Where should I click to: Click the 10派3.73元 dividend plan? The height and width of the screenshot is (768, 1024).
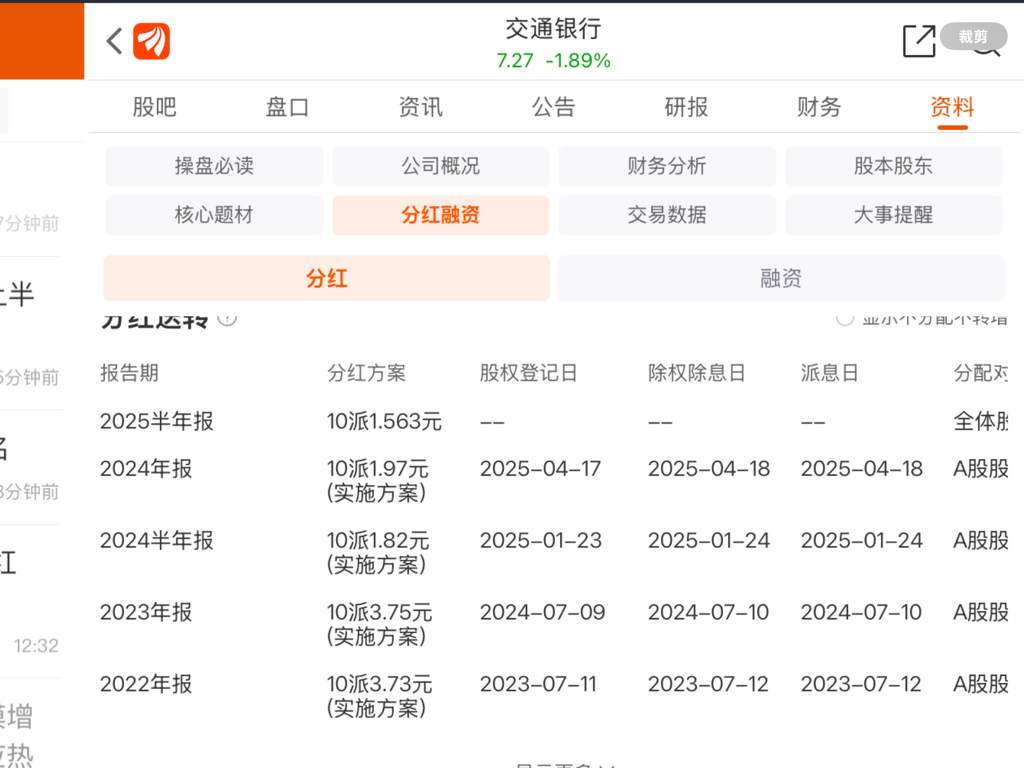379,696
